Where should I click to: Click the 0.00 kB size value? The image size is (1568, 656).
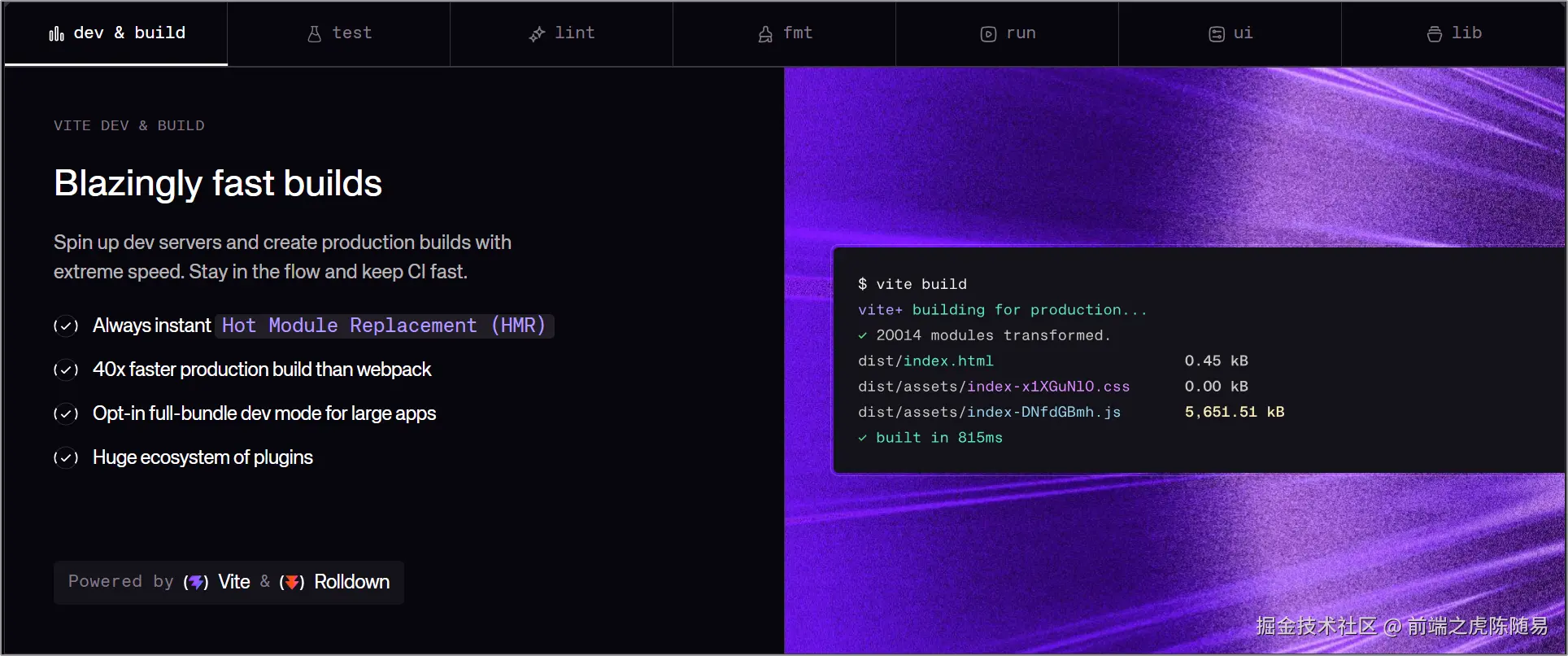point(1216,387)
